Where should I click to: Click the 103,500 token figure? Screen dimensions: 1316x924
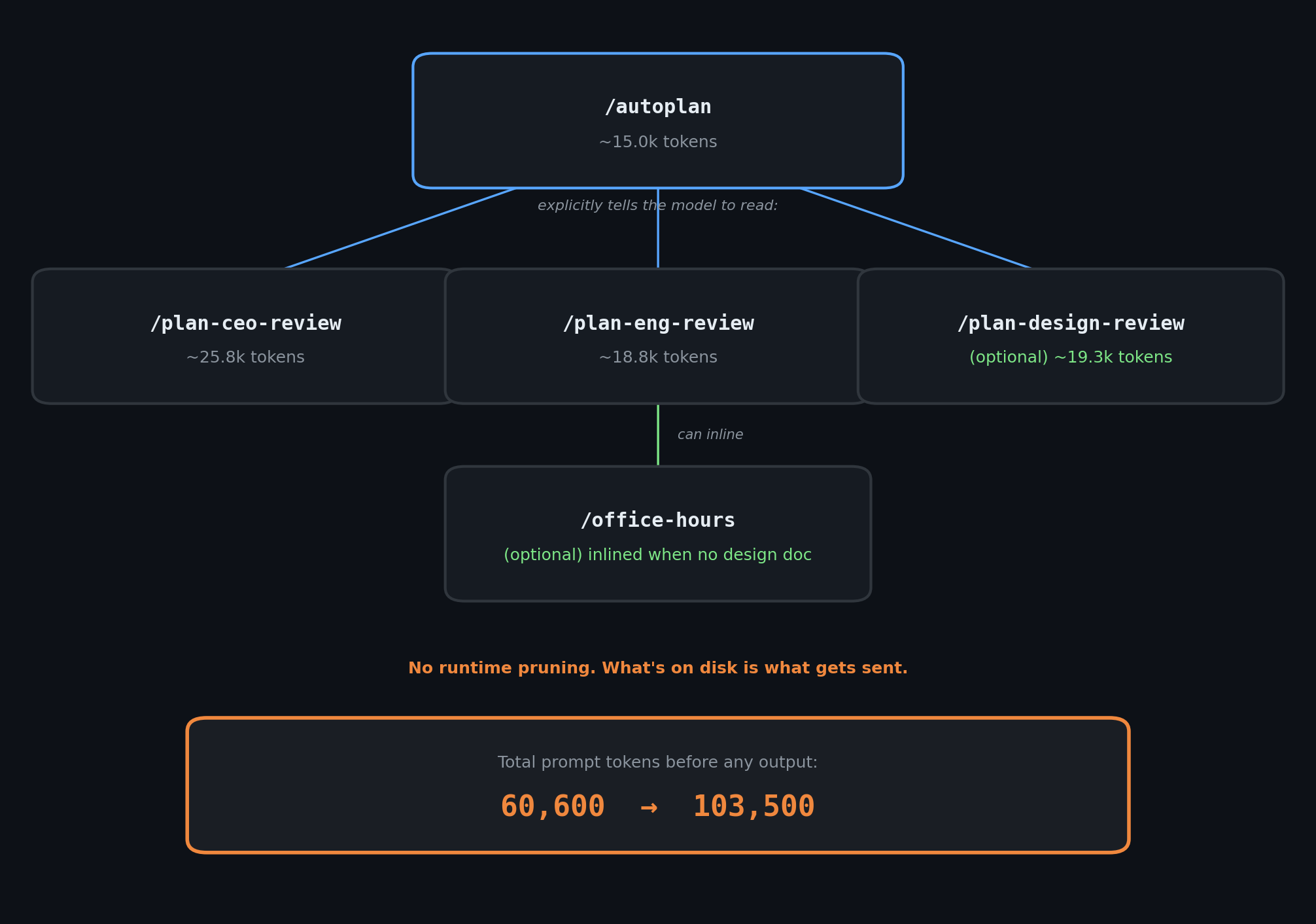click(x=753, y=807)
